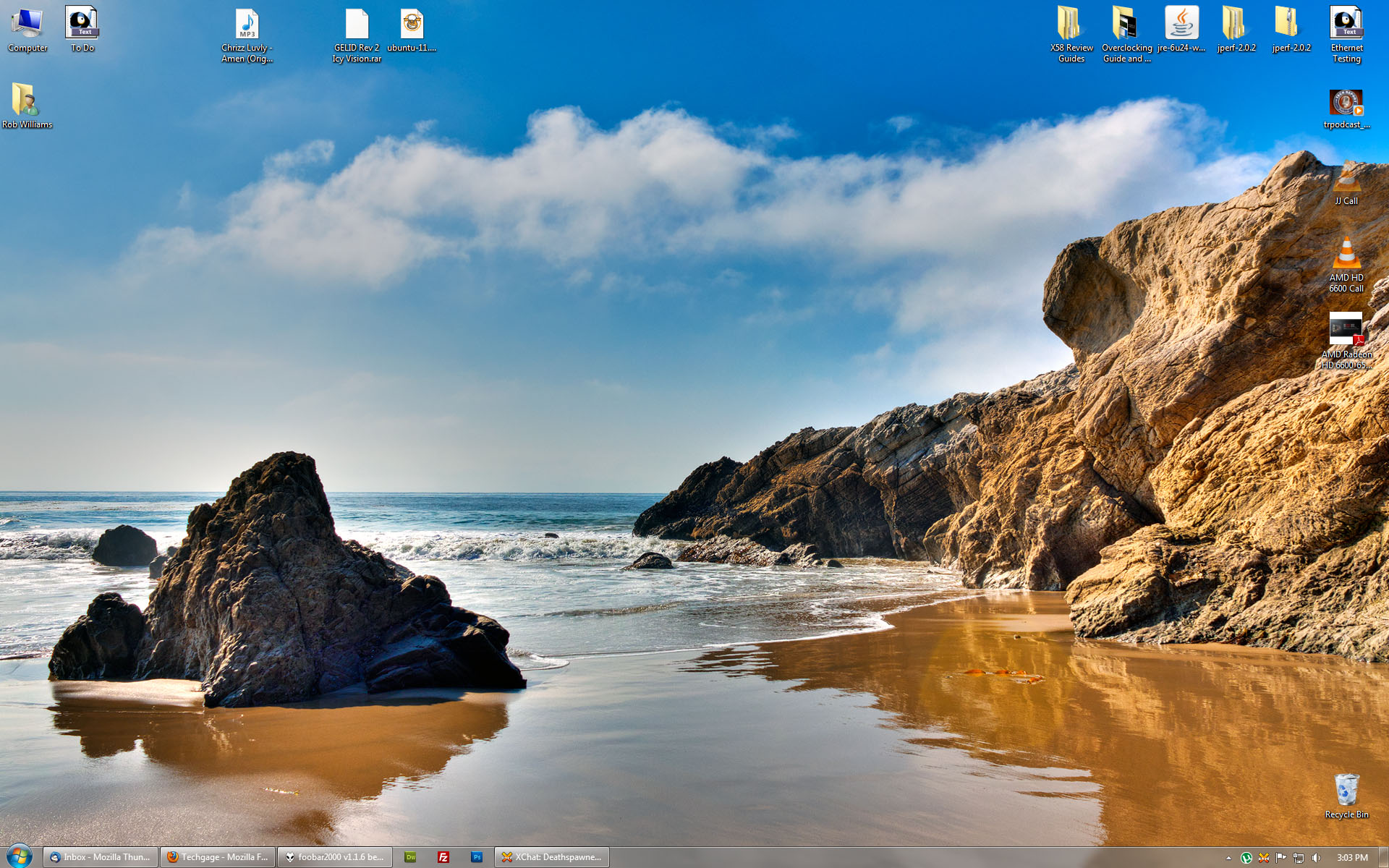Click the uTorrent tray icon
This screenshot has height=868, width=1389.
1246,858
